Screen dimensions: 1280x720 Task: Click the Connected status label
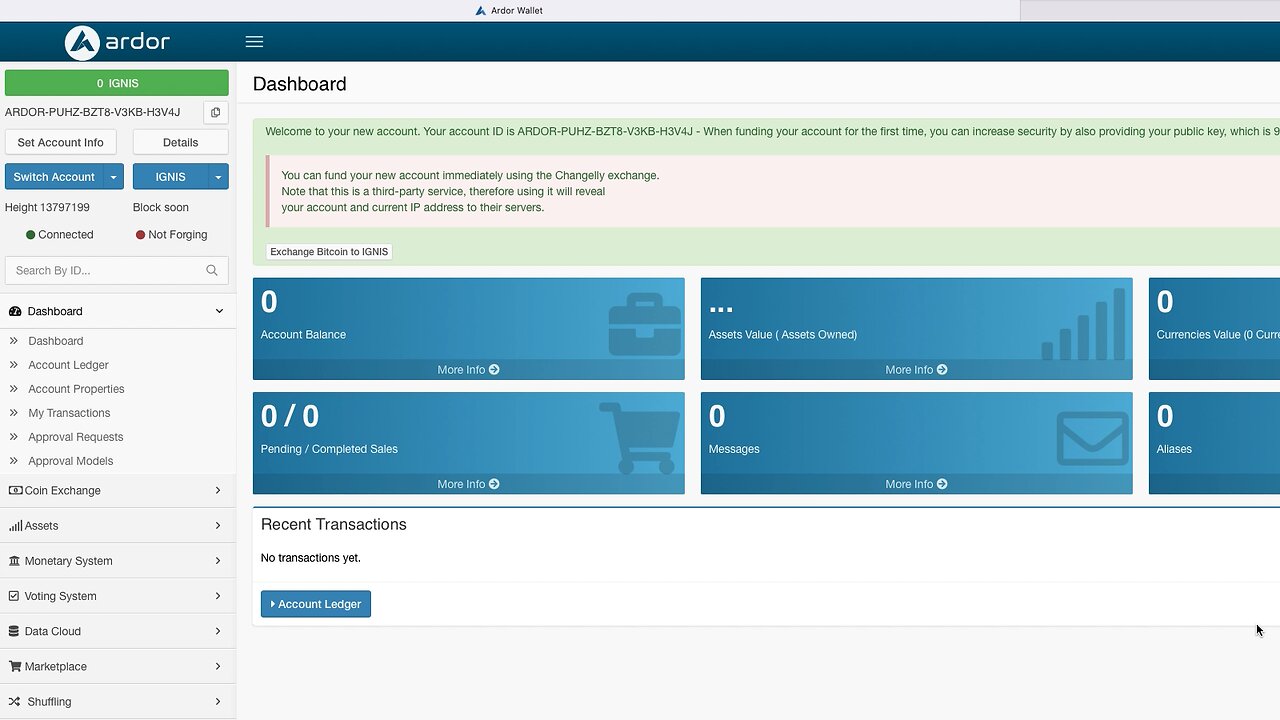pyautogui.click(x=66, y=235)
